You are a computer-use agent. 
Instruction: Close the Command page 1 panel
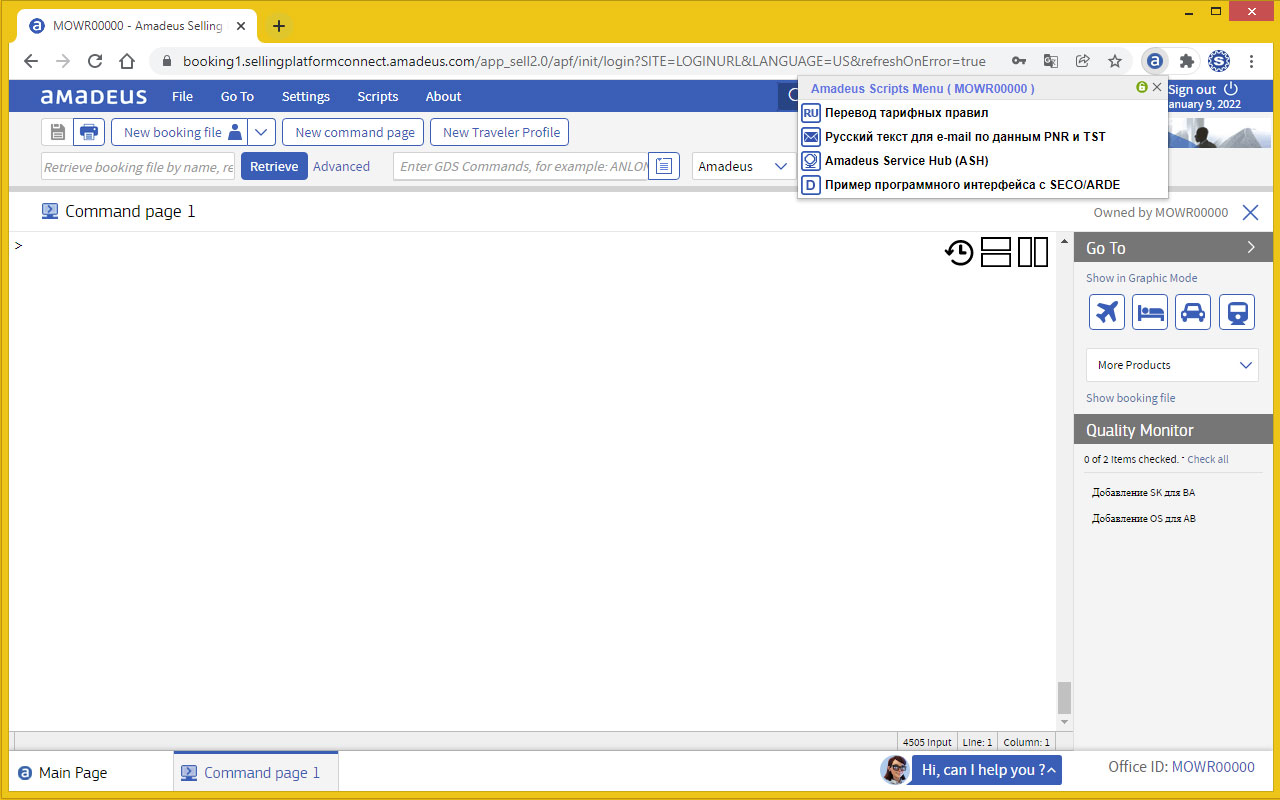pos(1250,212)
